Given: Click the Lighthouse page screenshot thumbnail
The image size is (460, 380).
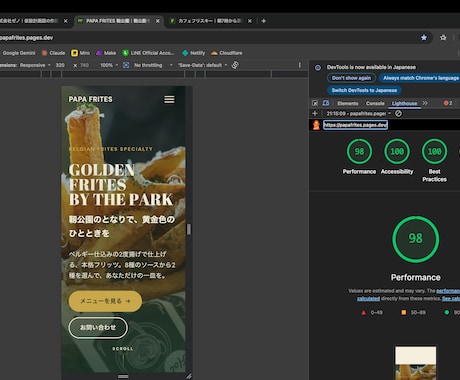Looking at the screenshot, I should point(415,363).
